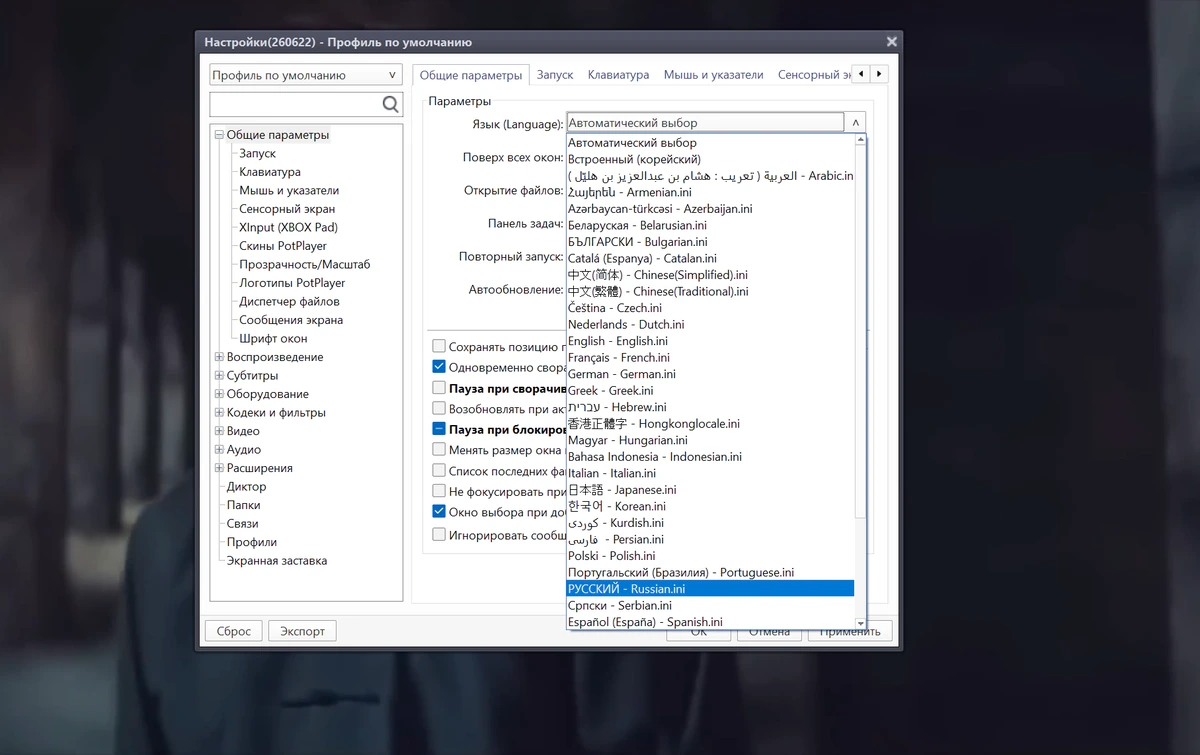Choose 'РУССКИЙ - Russian.ini' language

click(711, 589)
